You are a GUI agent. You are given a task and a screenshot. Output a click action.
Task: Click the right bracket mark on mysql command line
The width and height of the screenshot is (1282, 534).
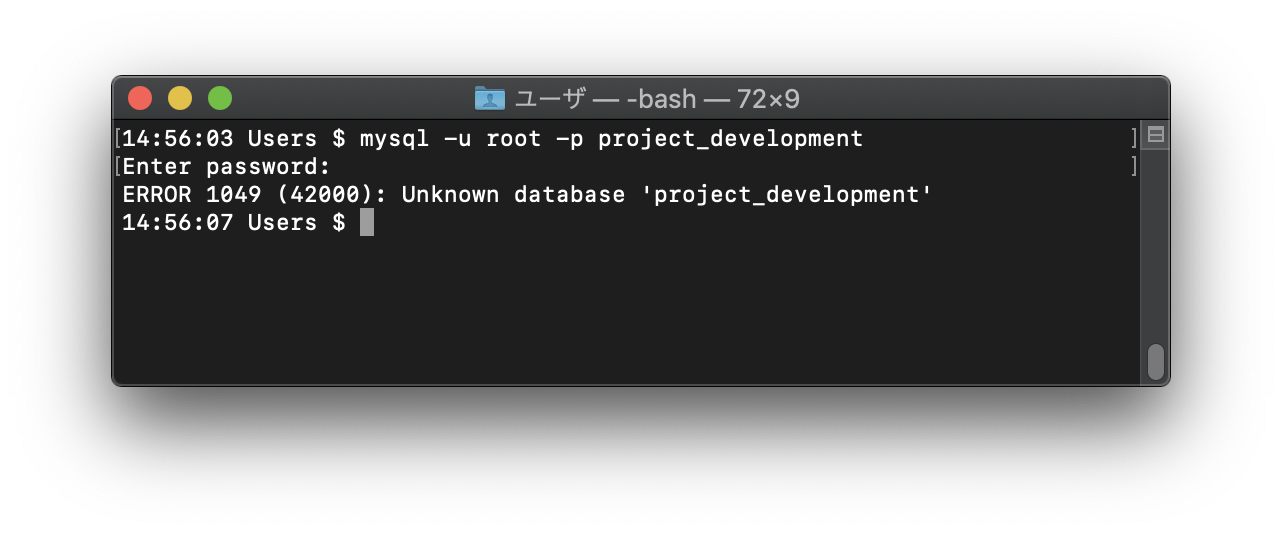tap(1134, 138)
